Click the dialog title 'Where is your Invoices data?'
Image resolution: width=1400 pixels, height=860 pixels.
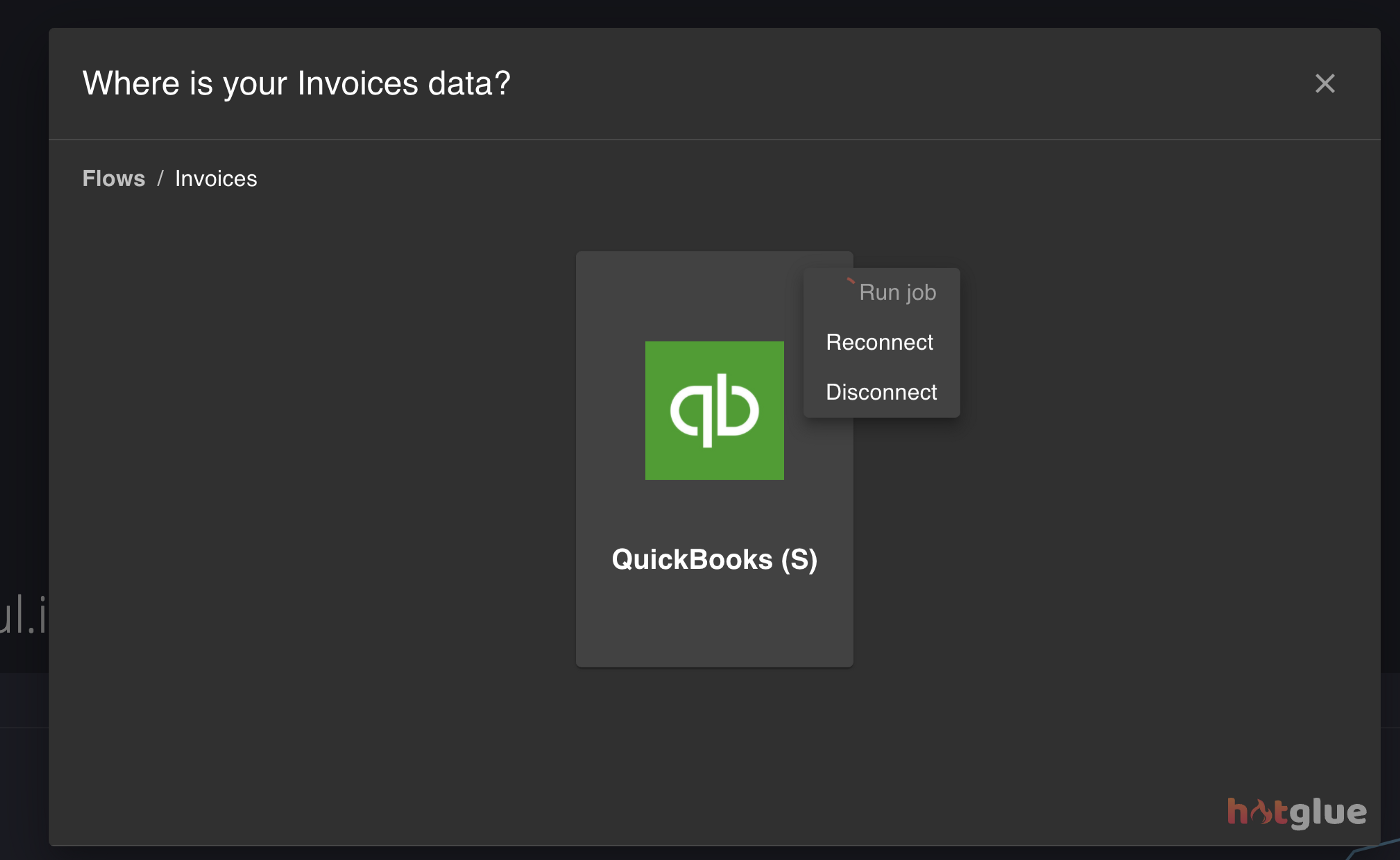pos(296,83)
